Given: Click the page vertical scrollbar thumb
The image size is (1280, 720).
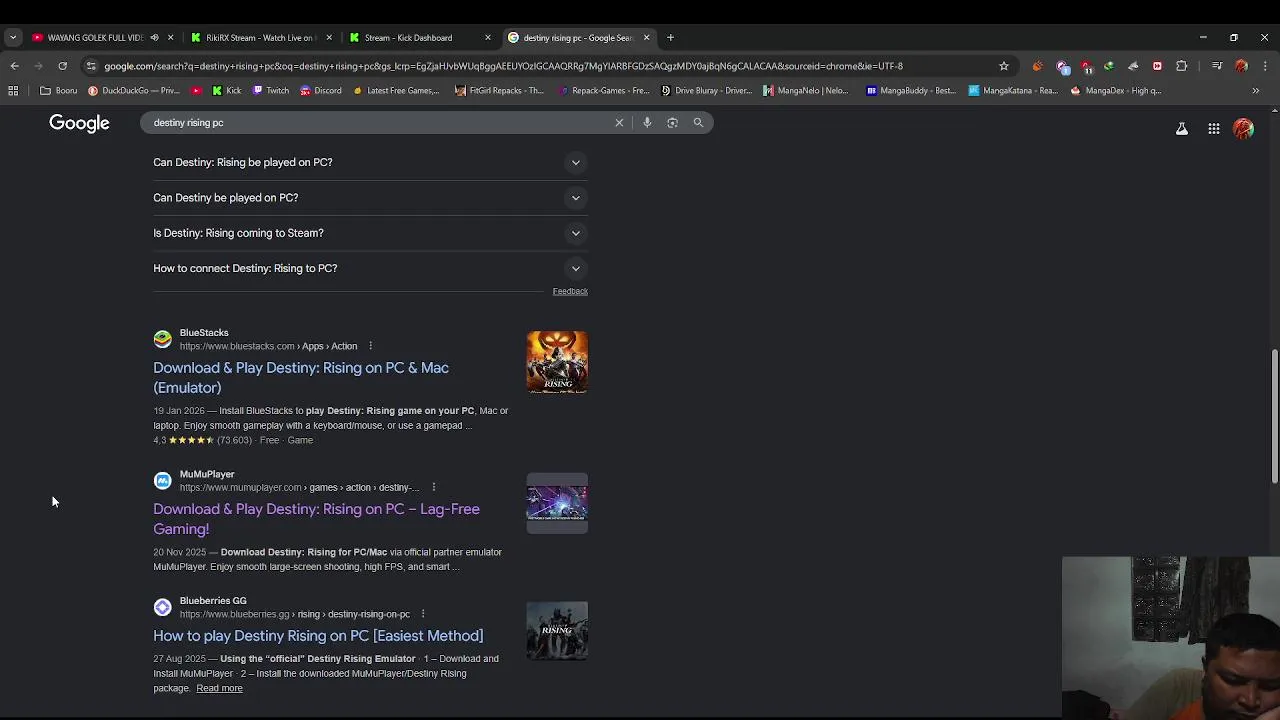Looking at the screenshot, I should (1274, 414).
